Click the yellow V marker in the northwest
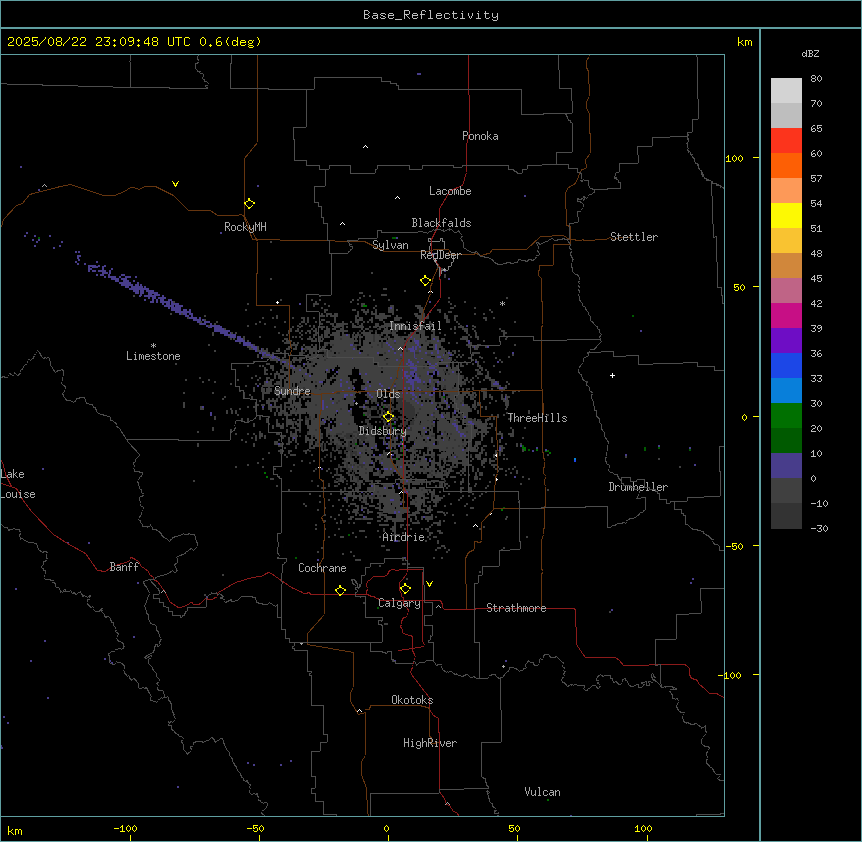 (x=175, y=184)
